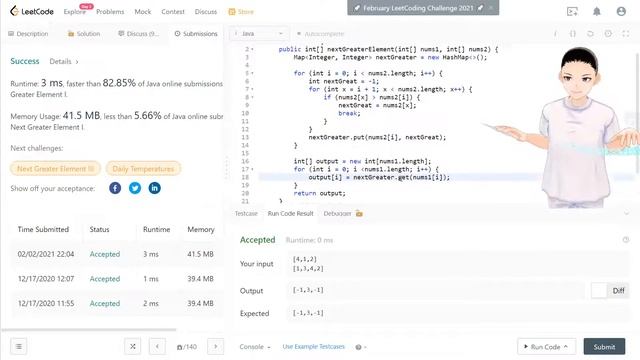Click the Run Code button
The height and width of the screenshot is (360, 640).
click(547, 347)
